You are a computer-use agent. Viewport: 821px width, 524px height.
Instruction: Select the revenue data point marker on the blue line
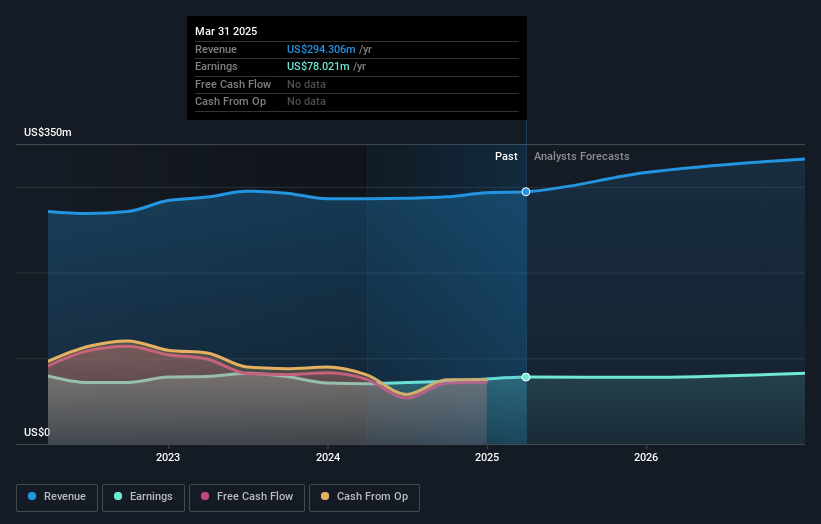526,192
